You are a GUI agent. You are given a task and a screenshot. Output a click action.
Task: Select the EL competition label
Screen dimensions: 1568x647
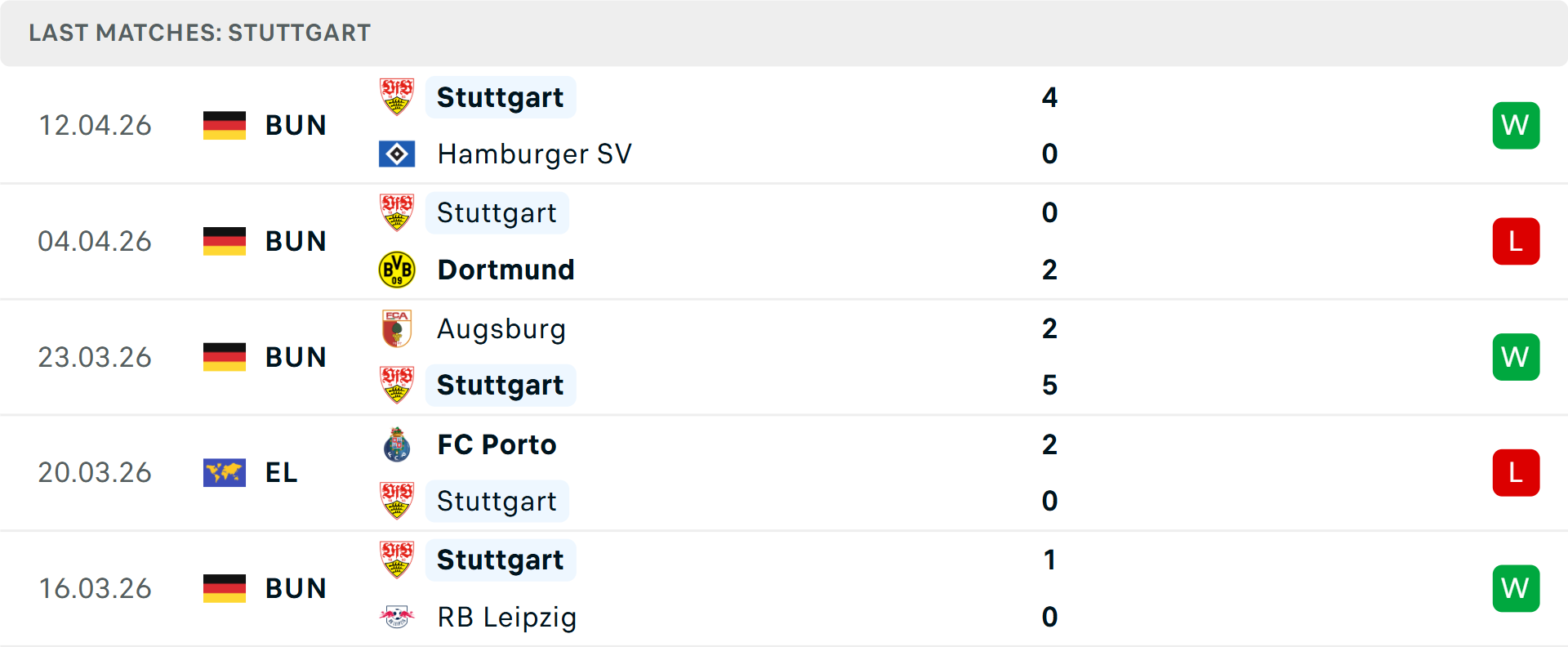tap(281, 472)
